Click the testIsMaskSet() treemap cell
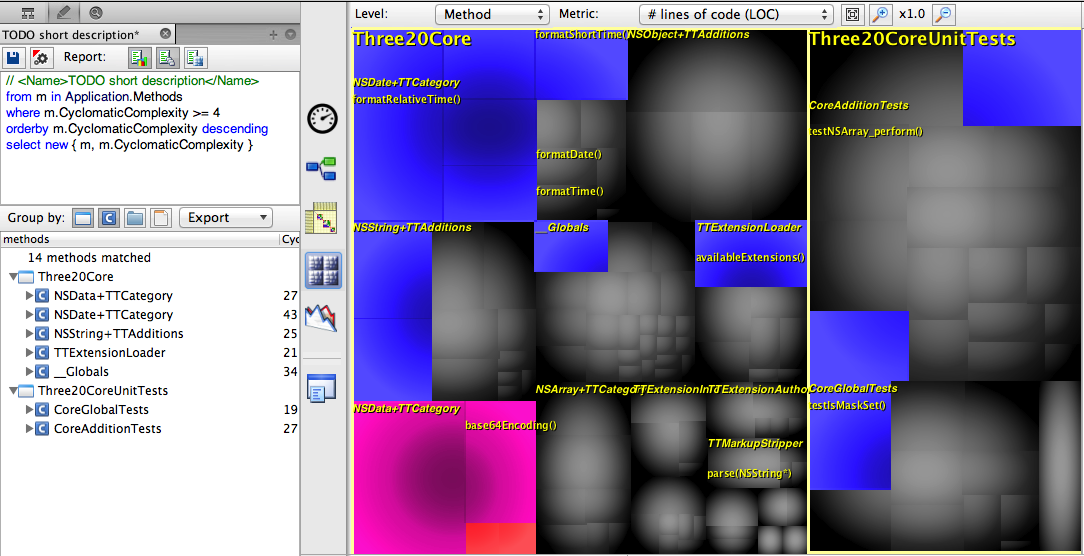This screenshot has width=1084, height=556. (850, 436)
